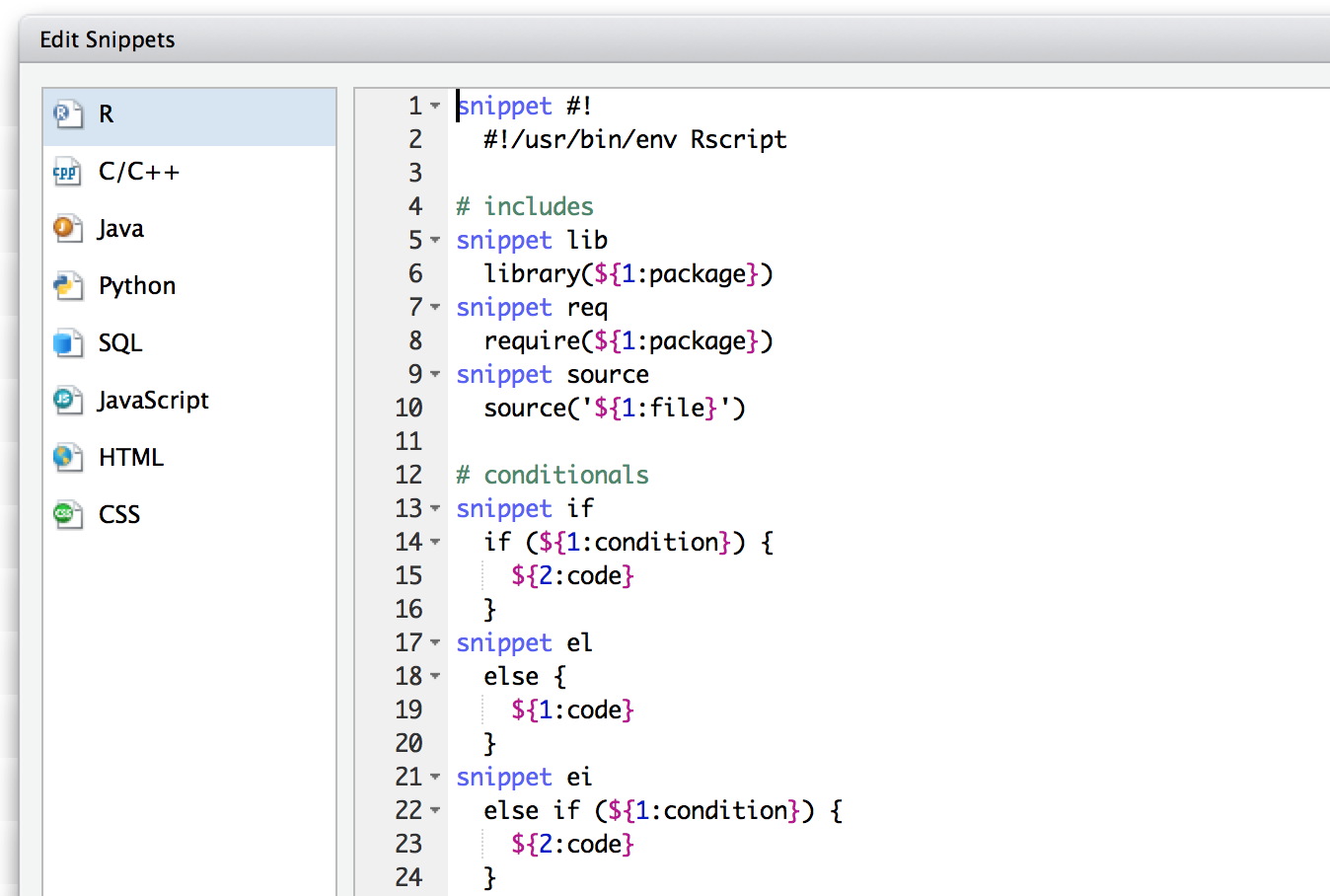Click line number 10 in the gutter
The width and height of the screenshot is (1330, 896).
pyautogui.click(x=407, y=408)
